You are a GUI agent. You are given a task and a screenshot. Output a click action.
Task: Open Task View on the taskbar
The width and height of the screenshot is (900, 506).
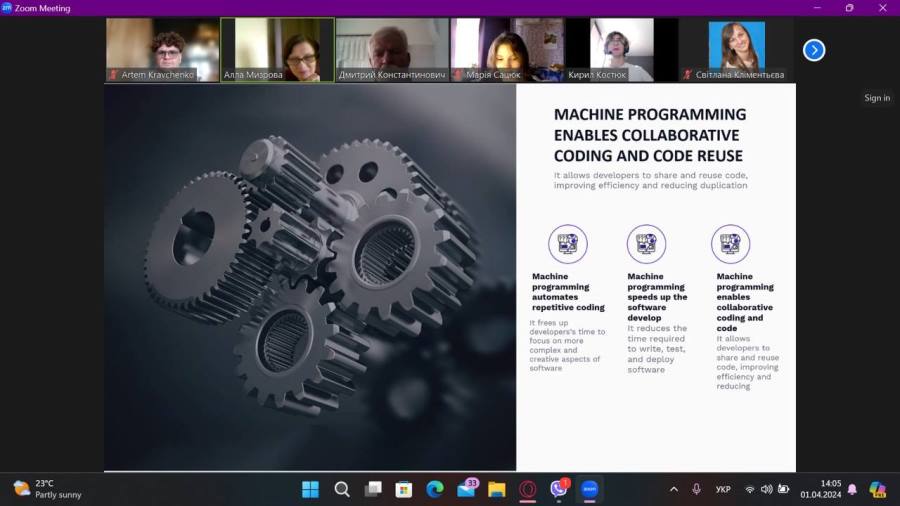(x=373, y=489)
